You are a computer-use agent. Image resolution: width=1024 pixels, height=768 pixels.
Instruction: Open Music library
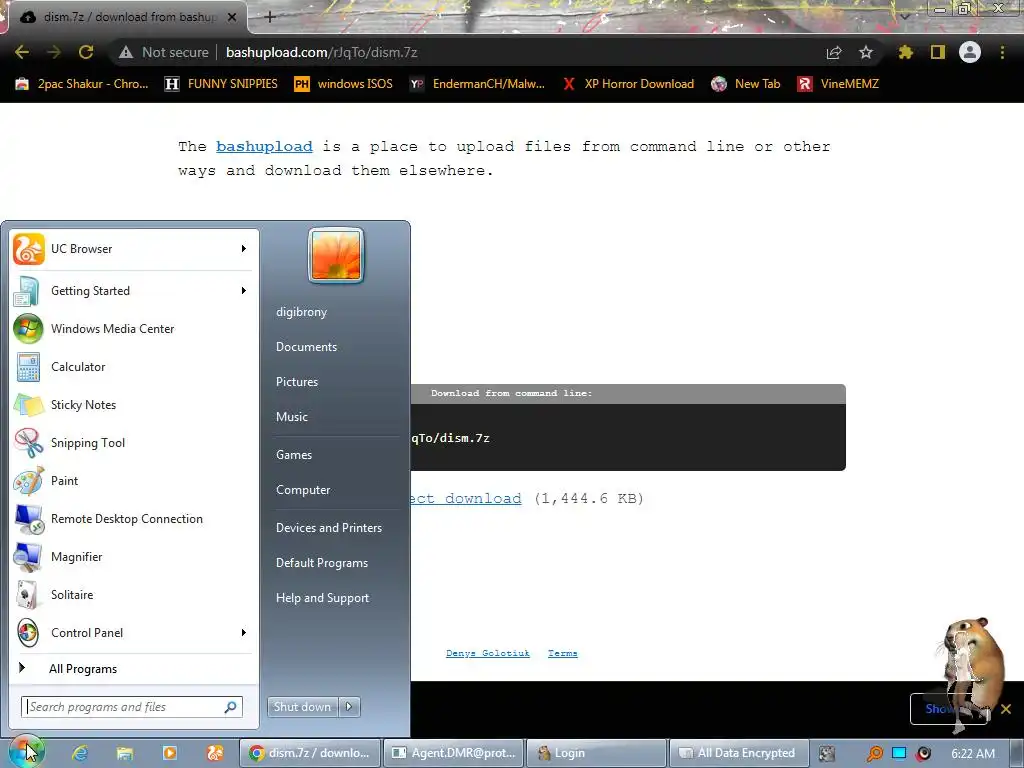[x=291, y=417]
